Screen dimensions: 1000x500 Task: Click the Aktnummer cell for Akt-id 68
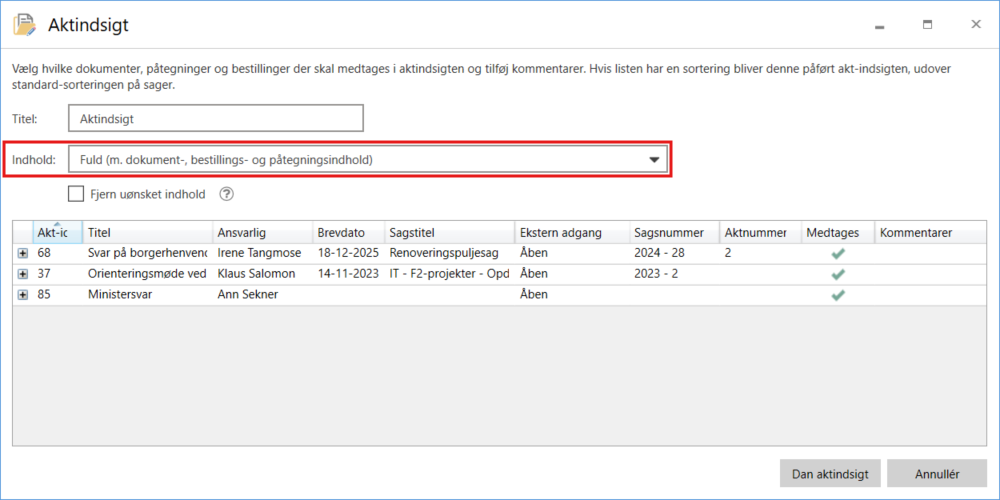(760, 253)
